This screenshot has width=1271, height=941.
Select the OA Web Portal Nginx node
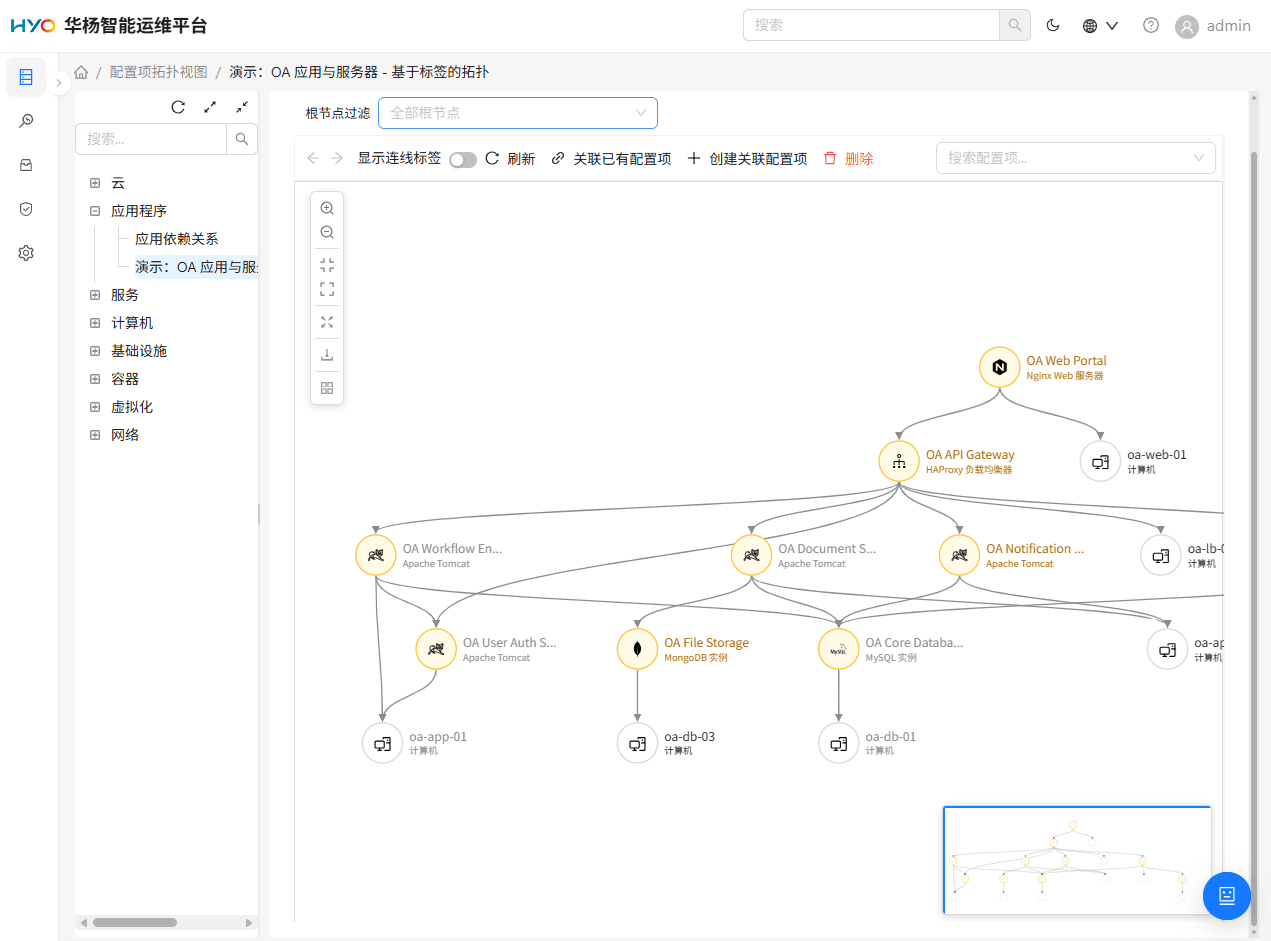pyautogui.click(x=999, y=367)
